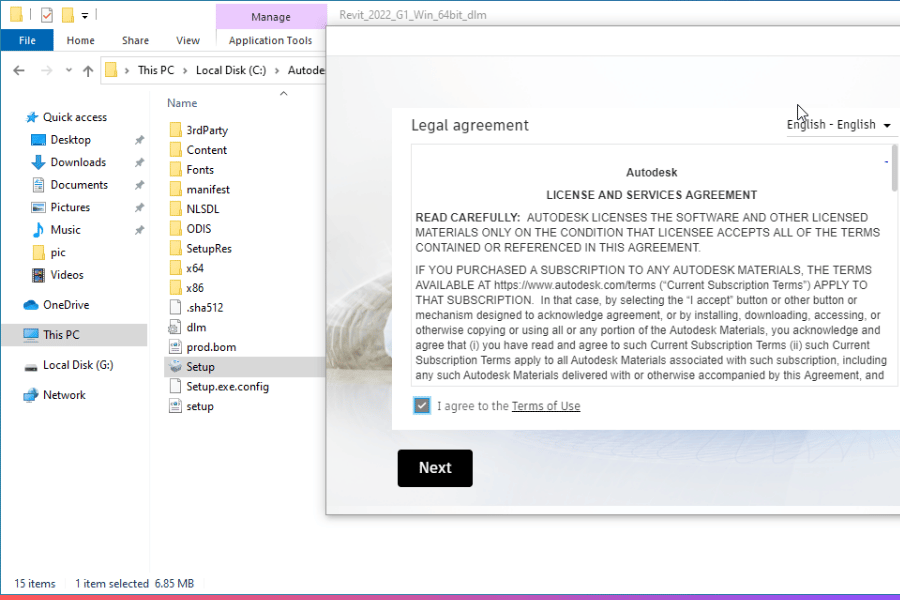This screenshot has width=900, height=600.
Task: Click the Name column header
Action: (182, 103)
